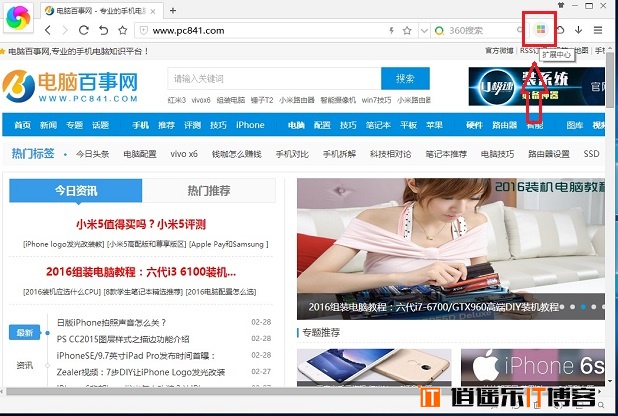Select 笔记本 in the navigation bar

click(x=378, y=125)
